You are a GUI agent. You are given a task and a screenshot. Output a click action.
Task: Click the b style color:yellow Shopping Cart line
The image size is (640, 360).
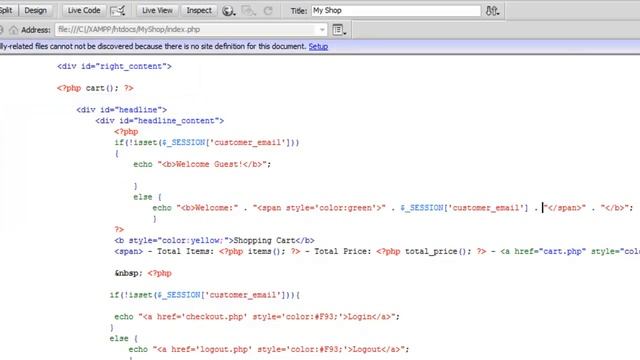point(214,240)
